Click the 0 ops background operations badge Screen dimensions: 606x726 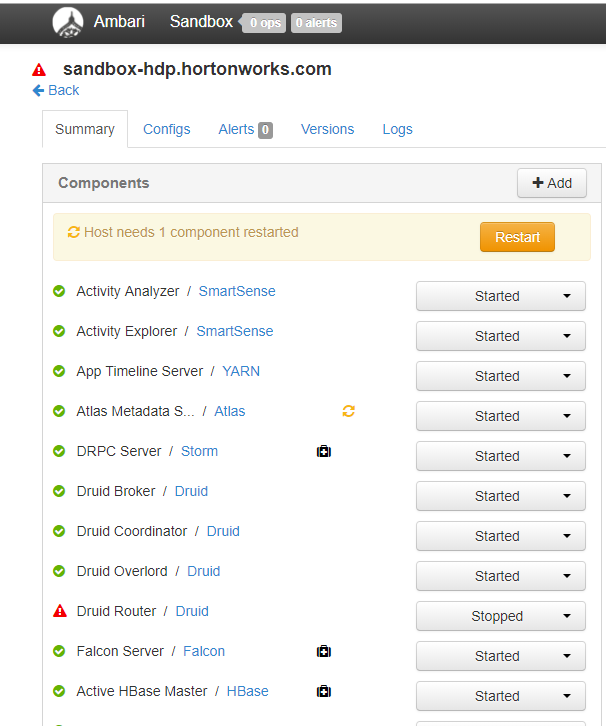pyautogui.click(x=265, y=22)
